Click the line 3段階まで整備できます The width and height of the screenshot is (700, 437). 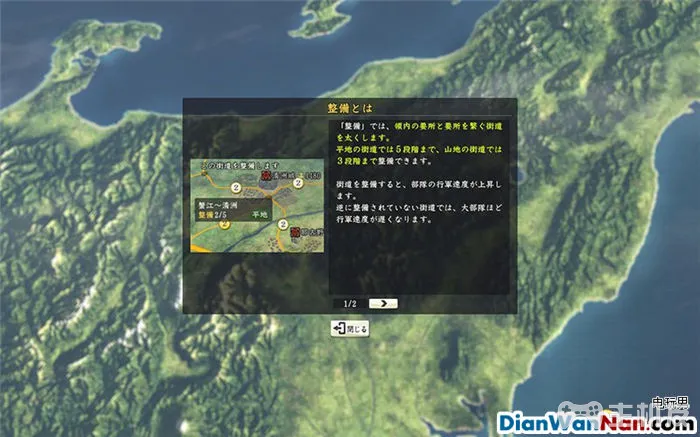(x=384, y=161)
